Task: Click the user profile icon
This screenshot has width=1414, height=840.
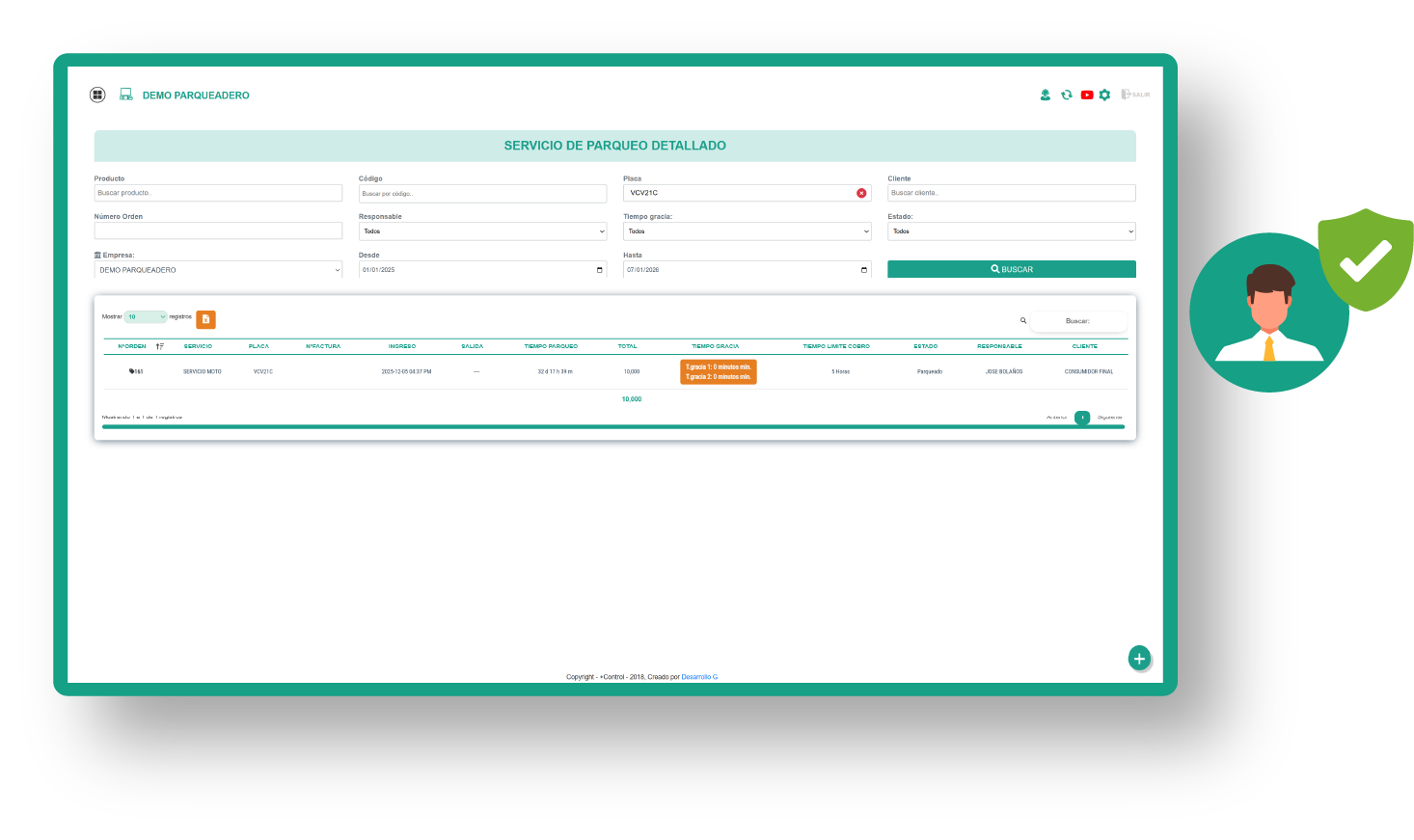Action: point(1045,95)
